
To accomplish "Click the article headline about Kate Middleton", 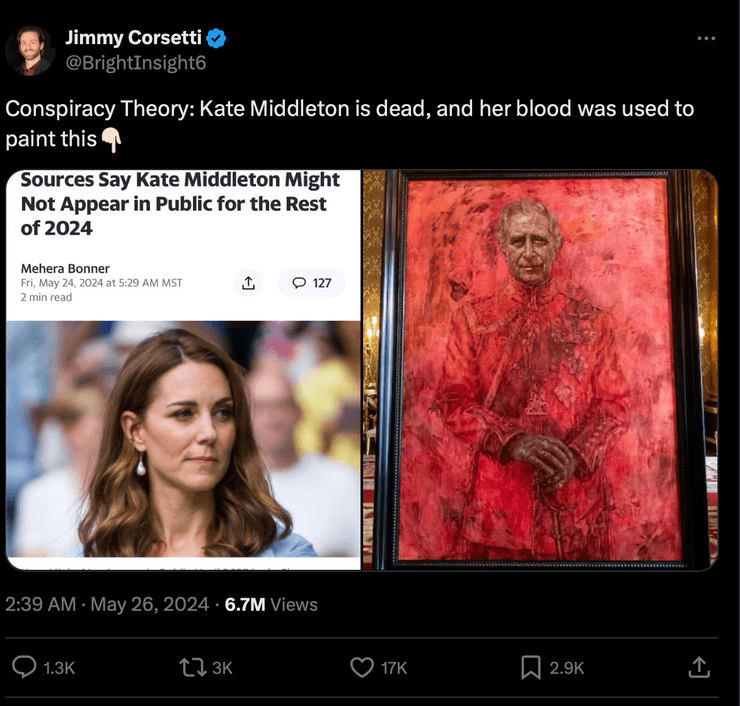I will pos(180,203).
